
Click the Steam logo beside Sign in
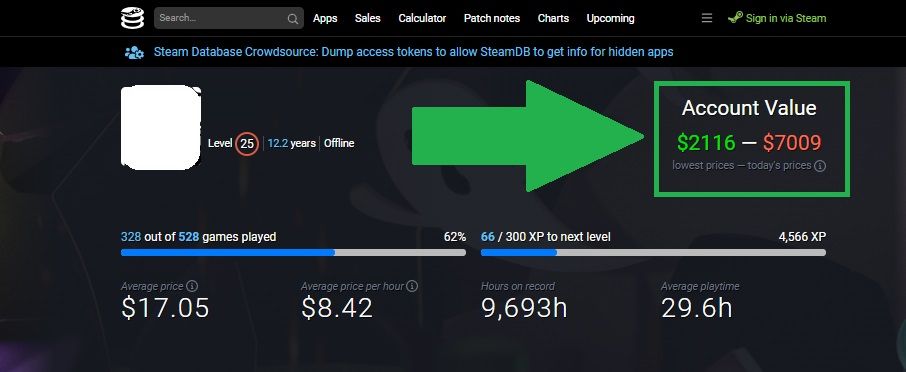click(x=735, y=18)
